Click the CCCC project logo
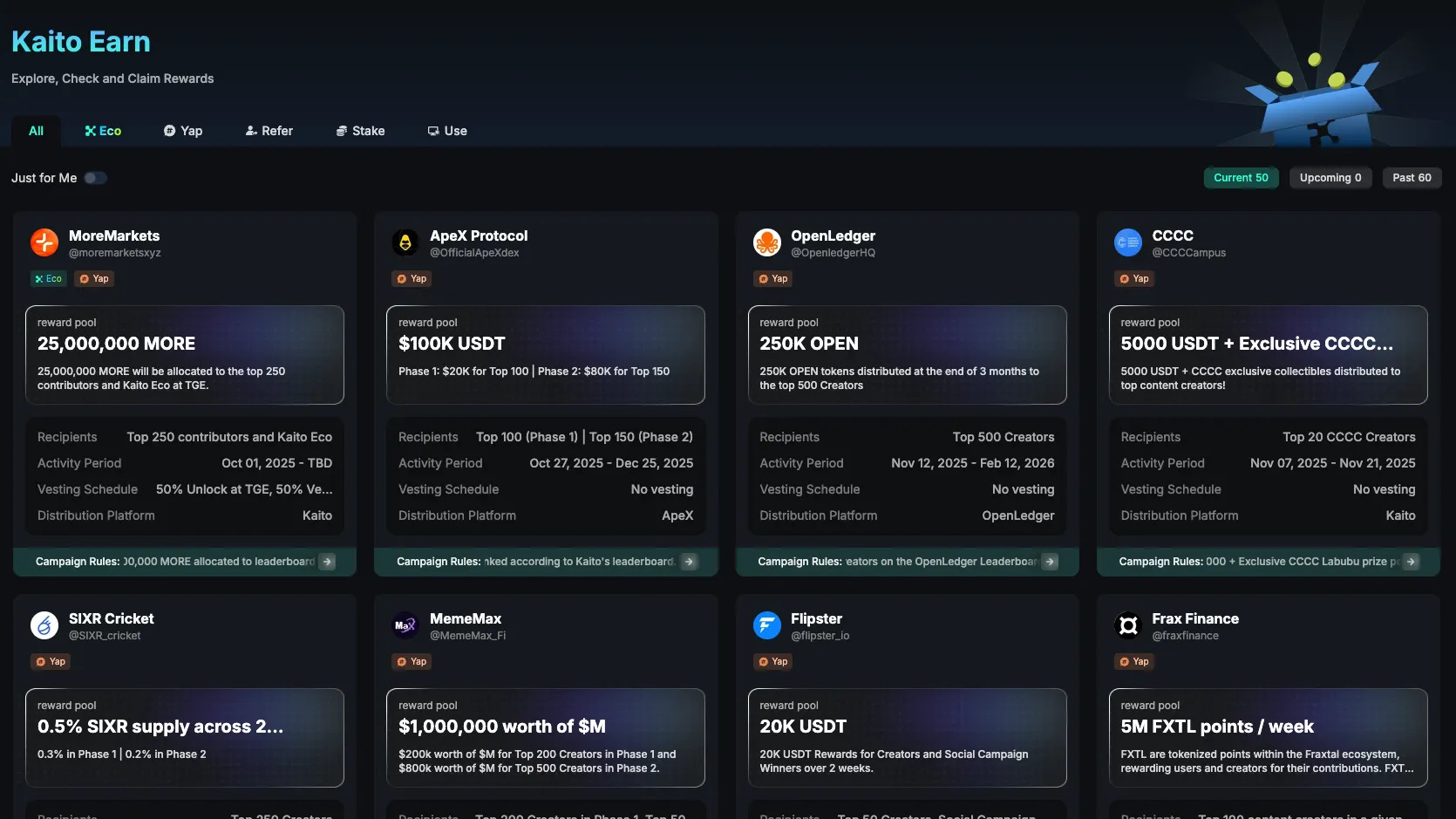Screen dimensions: 1456x819 tap(1128, 242)
